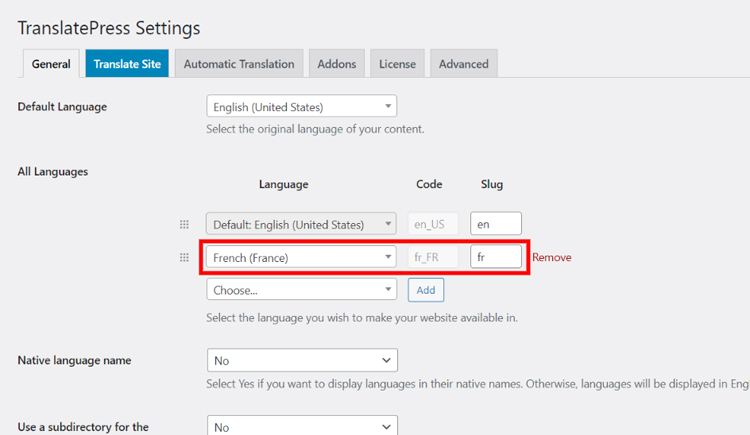Click drag handle beside French (France) row

tap(184, 257)
